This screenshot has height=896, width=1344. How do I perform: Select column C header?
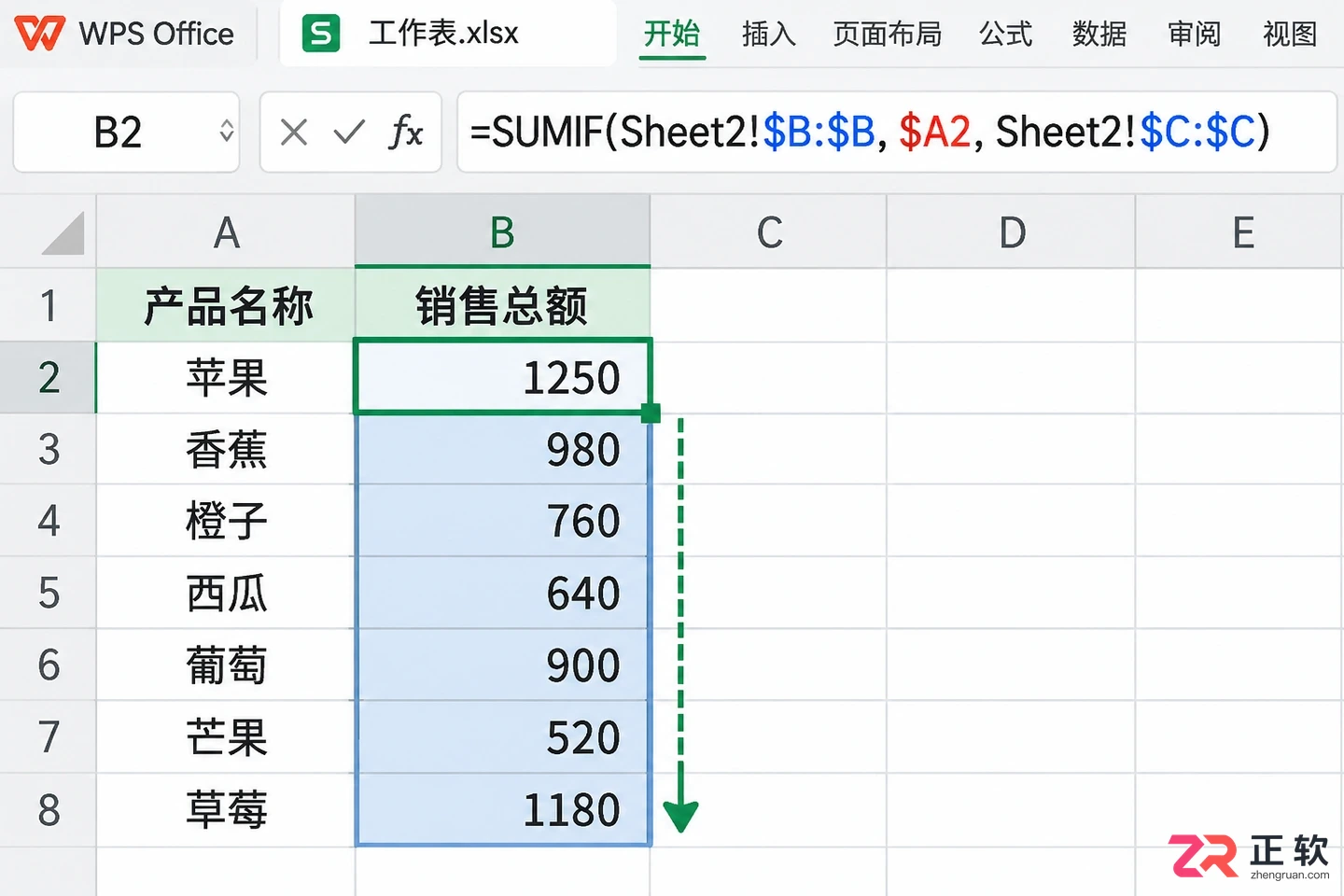tap(768, 232)
